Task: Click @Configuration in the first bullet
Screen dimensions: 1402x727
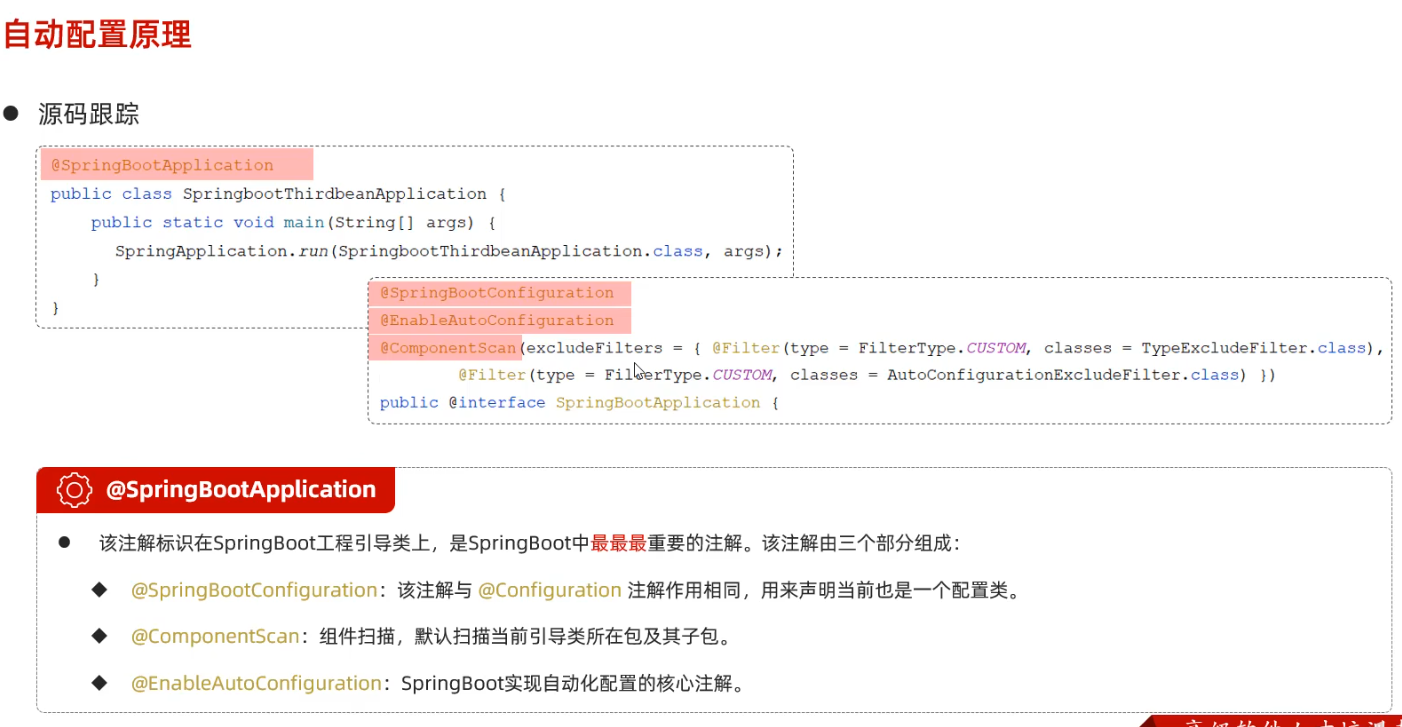Action: tap(550, 590)
